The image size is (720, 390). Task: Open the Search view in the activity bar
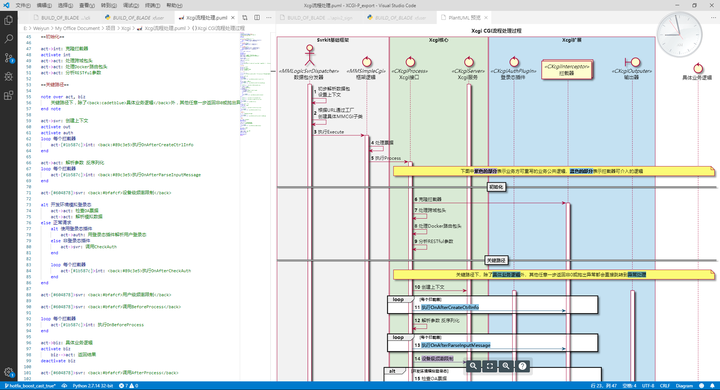(x=8, y=39)
